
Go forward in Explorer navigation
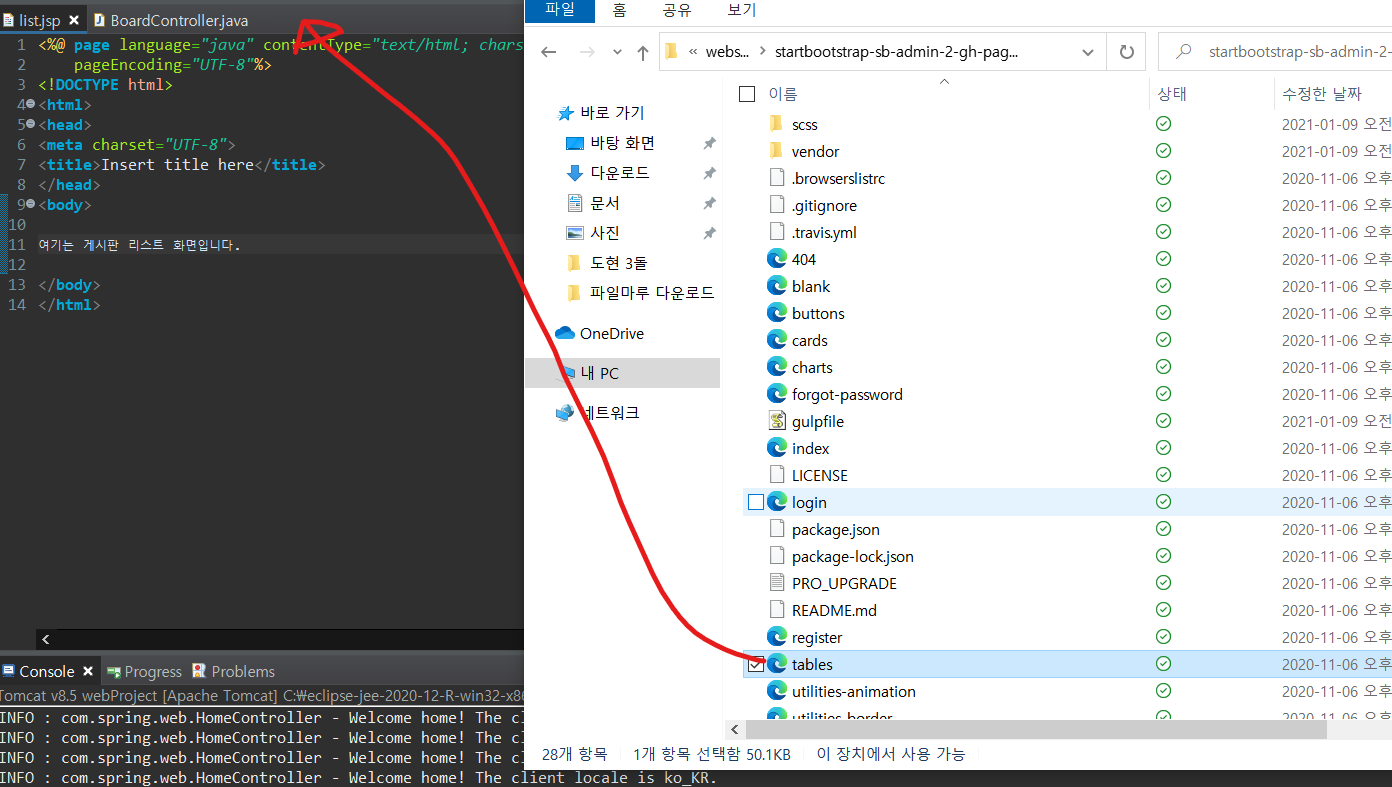tap(588, 52)
